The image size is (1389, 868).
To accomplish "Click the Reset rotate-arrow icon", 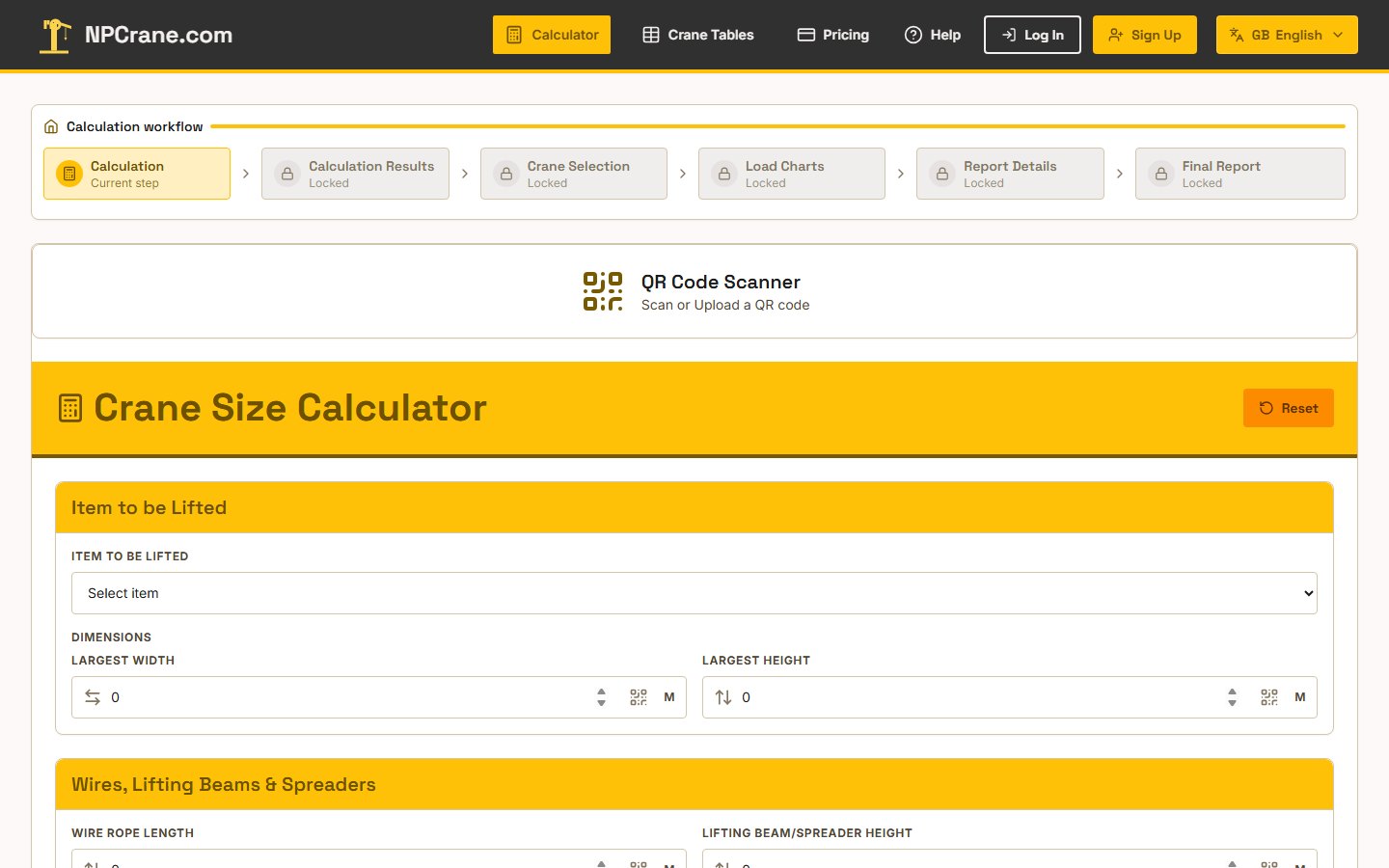I will click(1266, 408).
